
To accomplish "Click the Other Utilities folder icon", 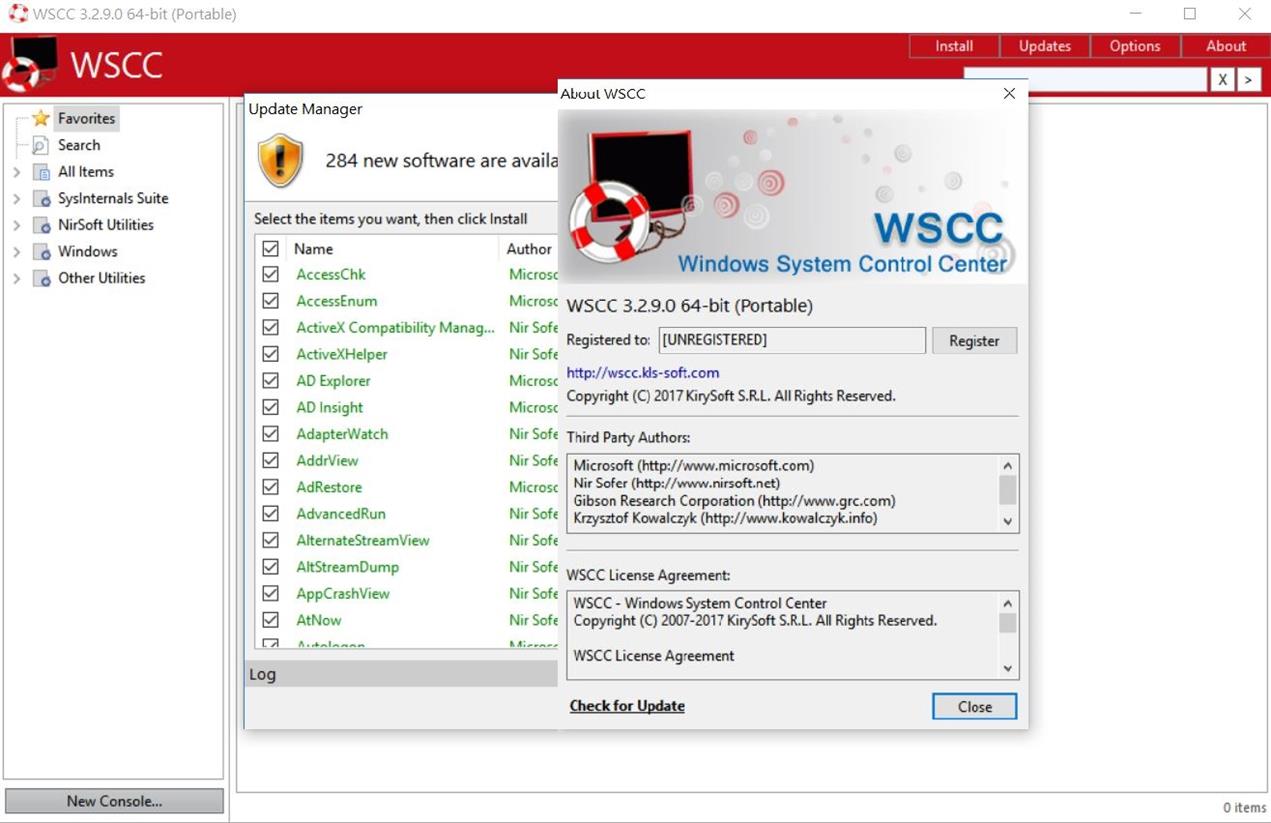I will [41, 278].
